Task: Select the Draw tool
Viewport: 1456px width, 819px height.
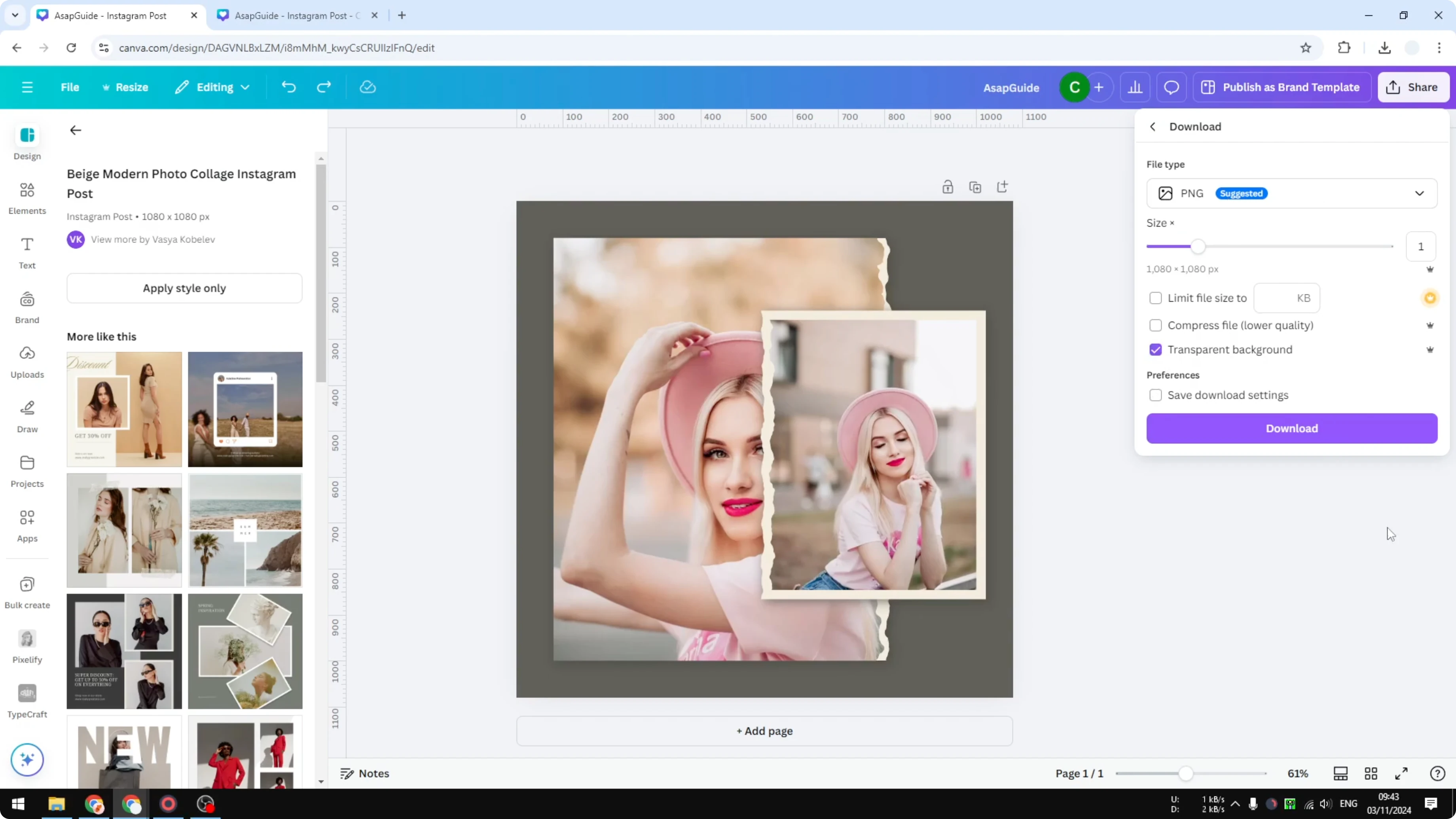Action: click(x=27, y=417)
